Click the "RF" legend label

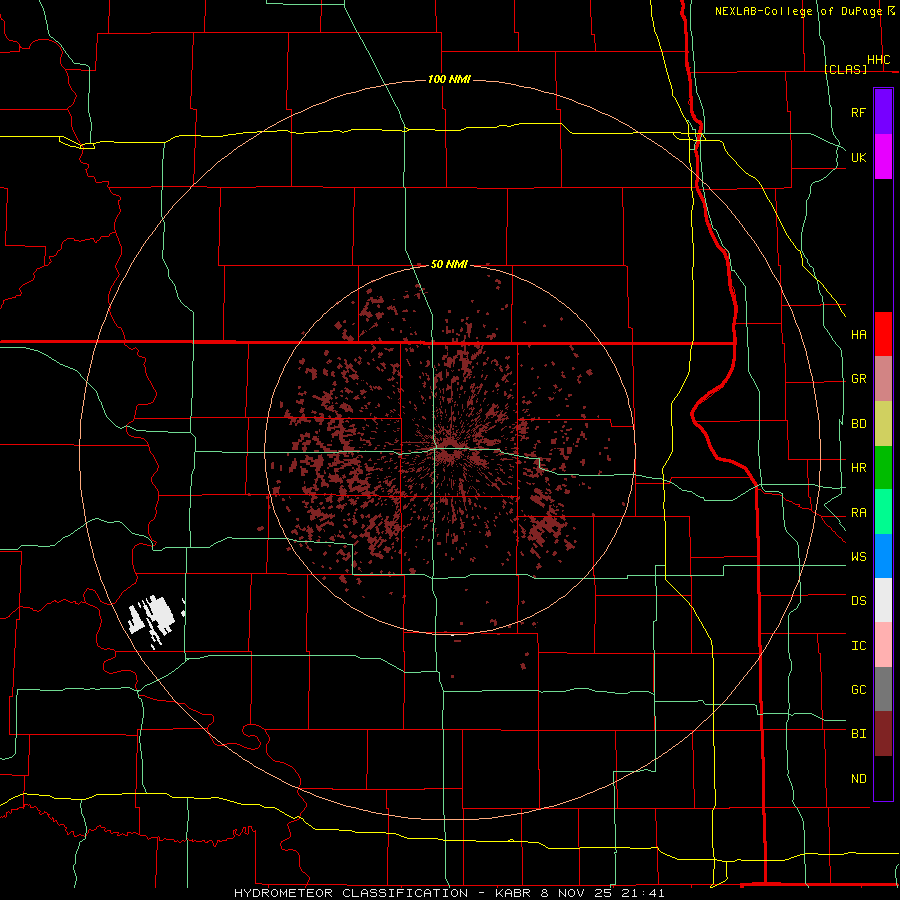tap(859, 112)
